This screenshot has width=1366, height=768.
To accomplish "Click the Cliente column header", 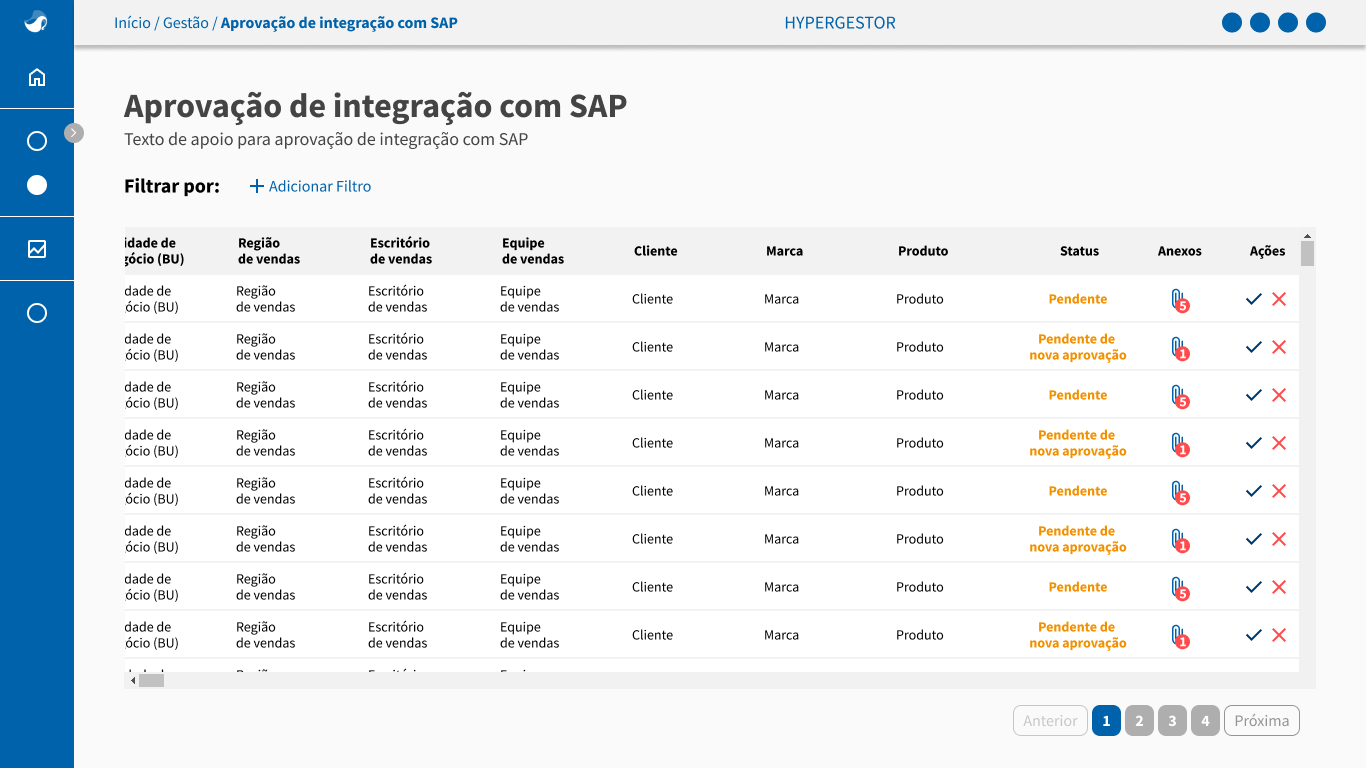I will click(655, 251).
